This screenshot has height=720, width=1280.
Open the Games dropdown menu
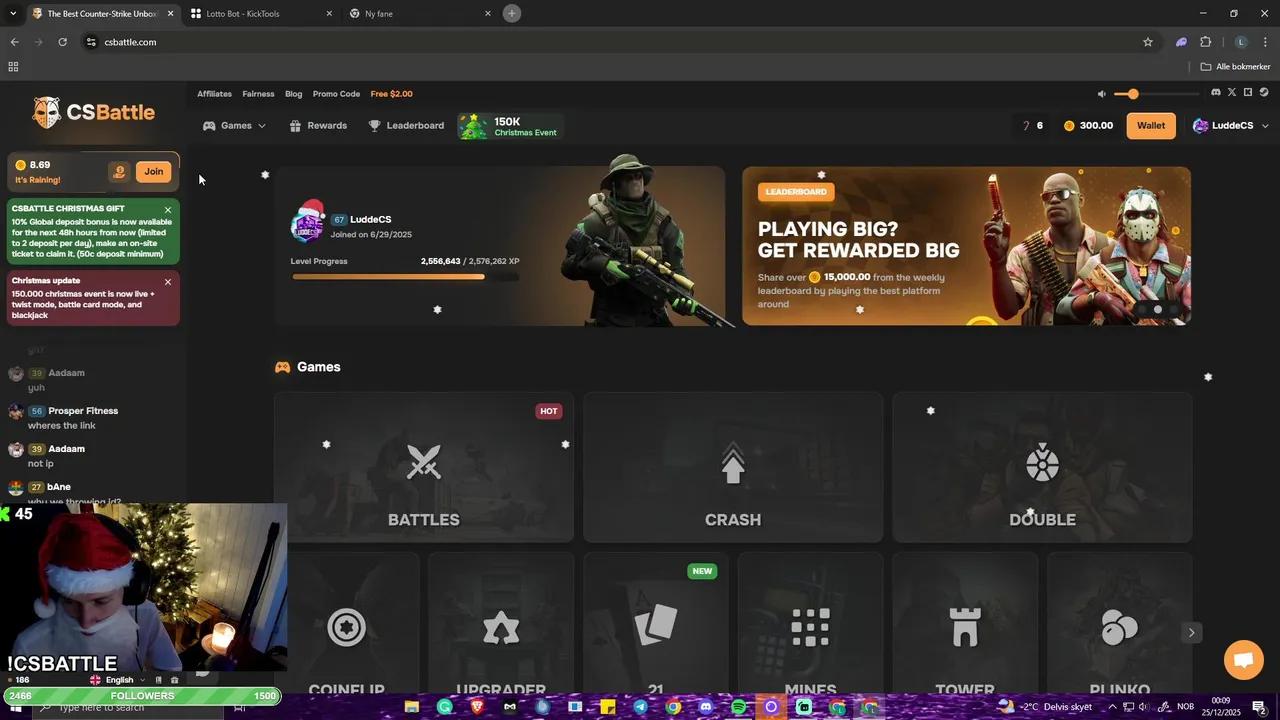[236, 125]
